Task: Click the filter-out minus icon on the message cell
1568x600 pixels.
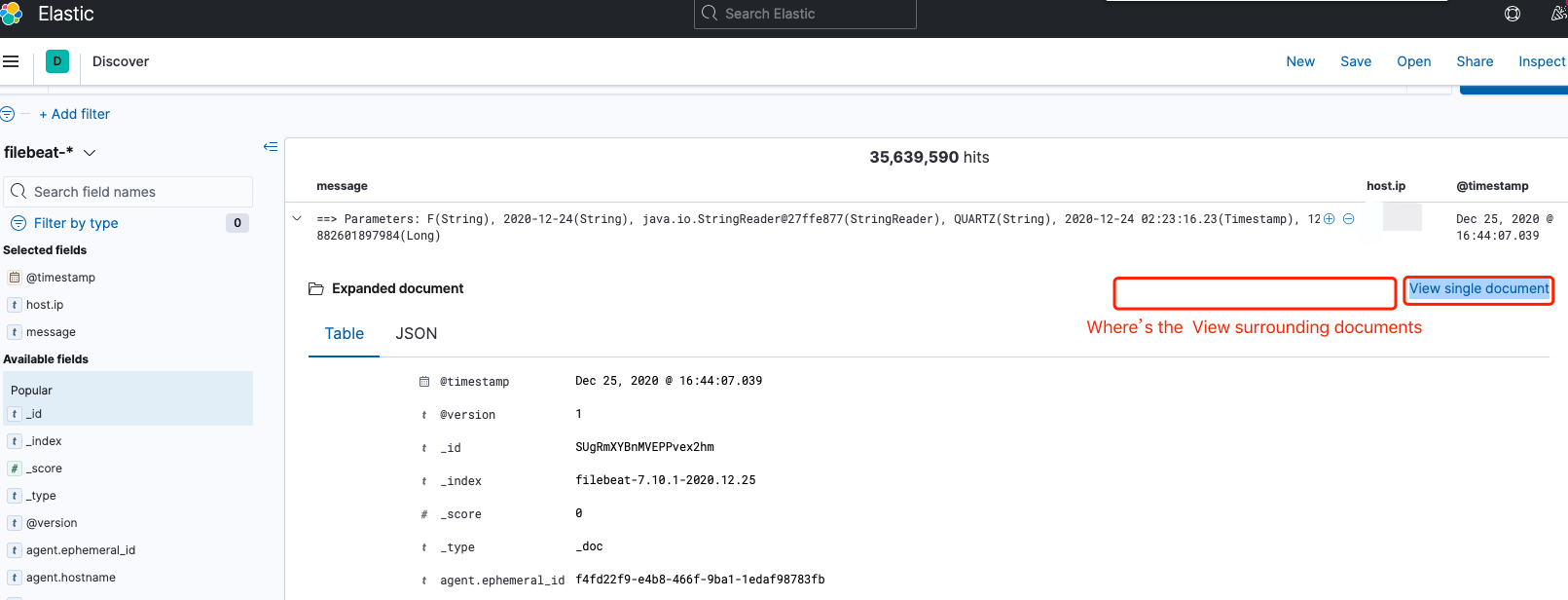Action: tap(1349, 219)
